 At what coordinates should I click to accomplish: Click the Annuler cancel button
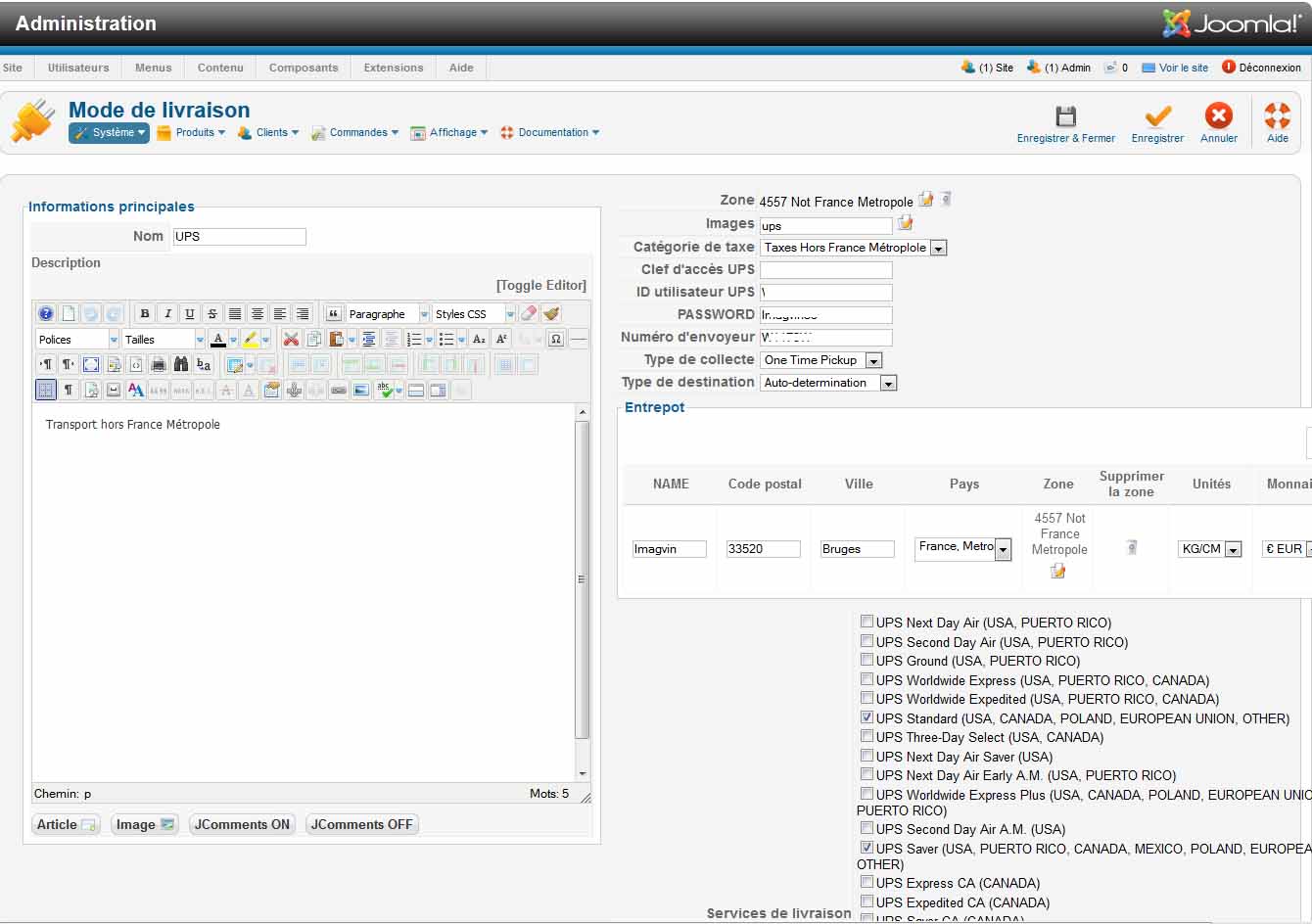click(1219, 124)
